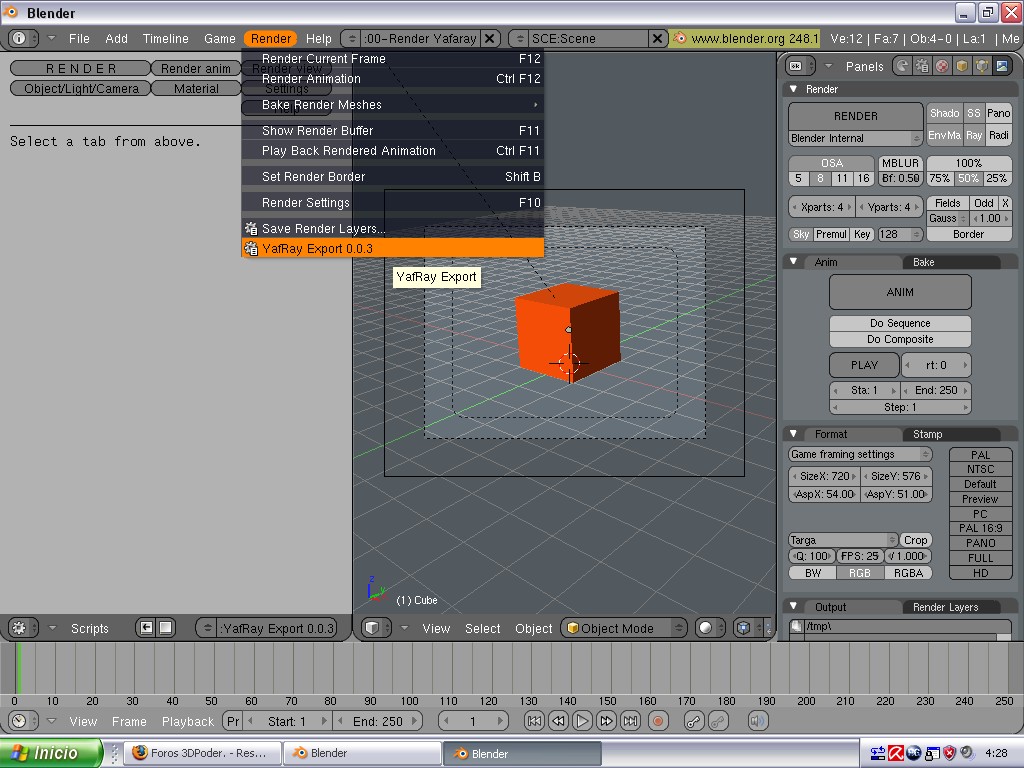
Task: Jump to the timeline start frame
Action: pyautogui.click(x=534, y=721)
